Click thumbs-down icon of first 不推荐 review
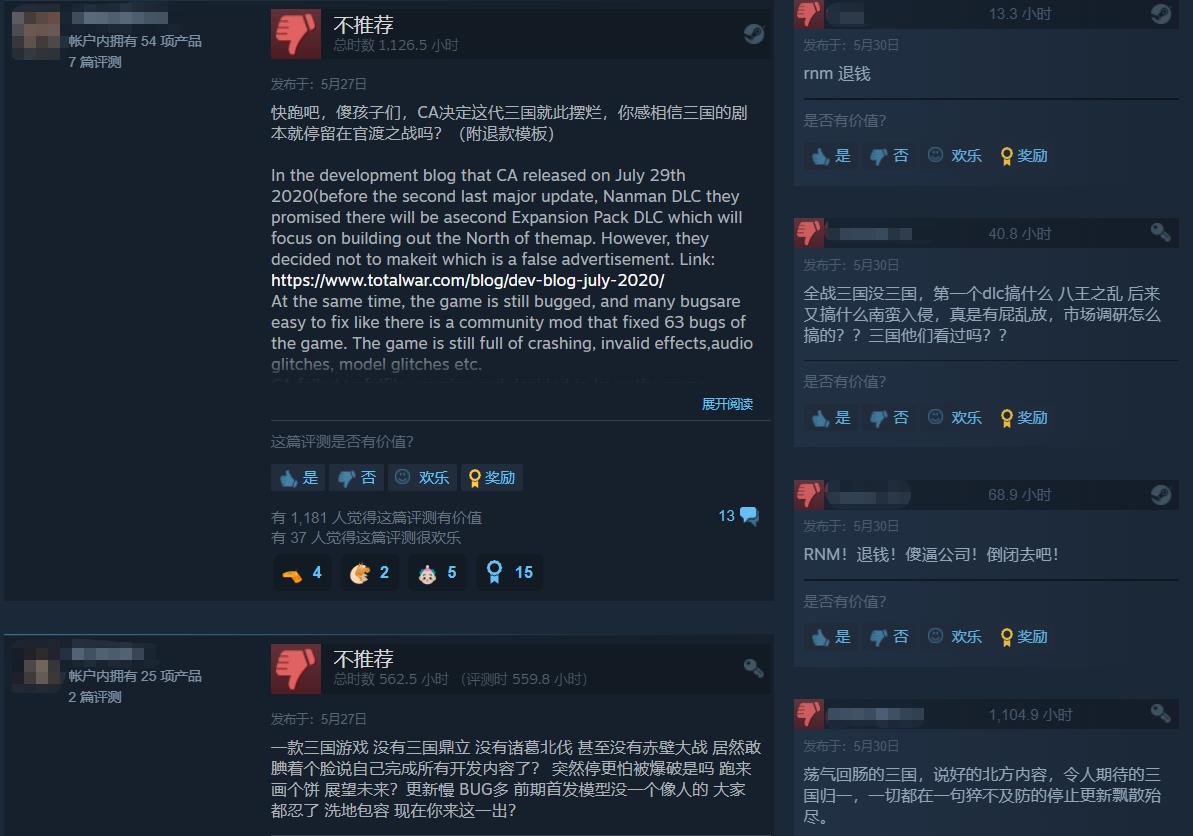The width and height of the screenshot is (1193, 836). [296, 34]
